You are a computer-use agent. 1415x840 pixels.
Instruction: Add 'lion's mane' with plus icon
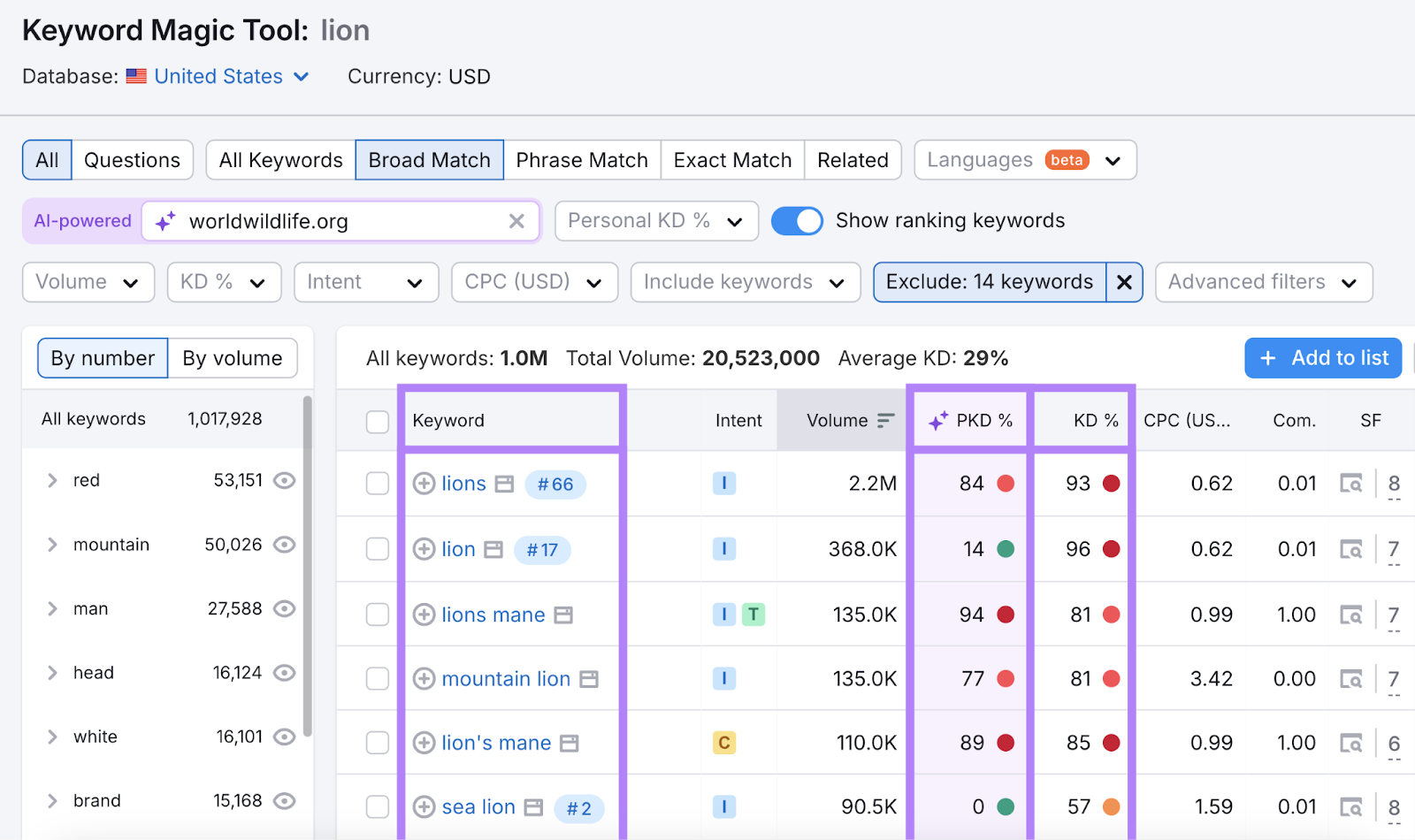(424, 743)
